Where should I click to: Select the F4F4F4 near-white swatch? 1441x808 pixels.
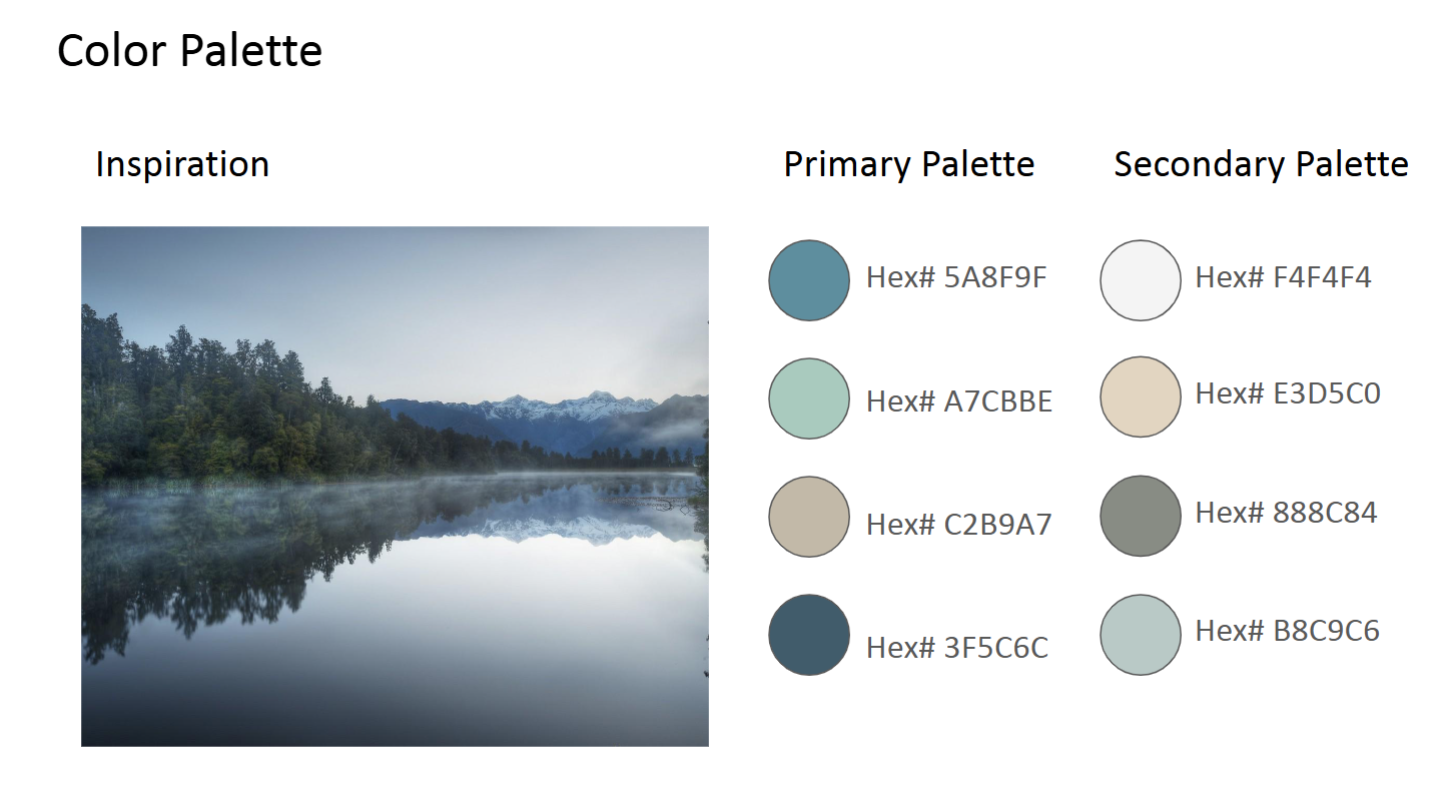click(1140, 280)
